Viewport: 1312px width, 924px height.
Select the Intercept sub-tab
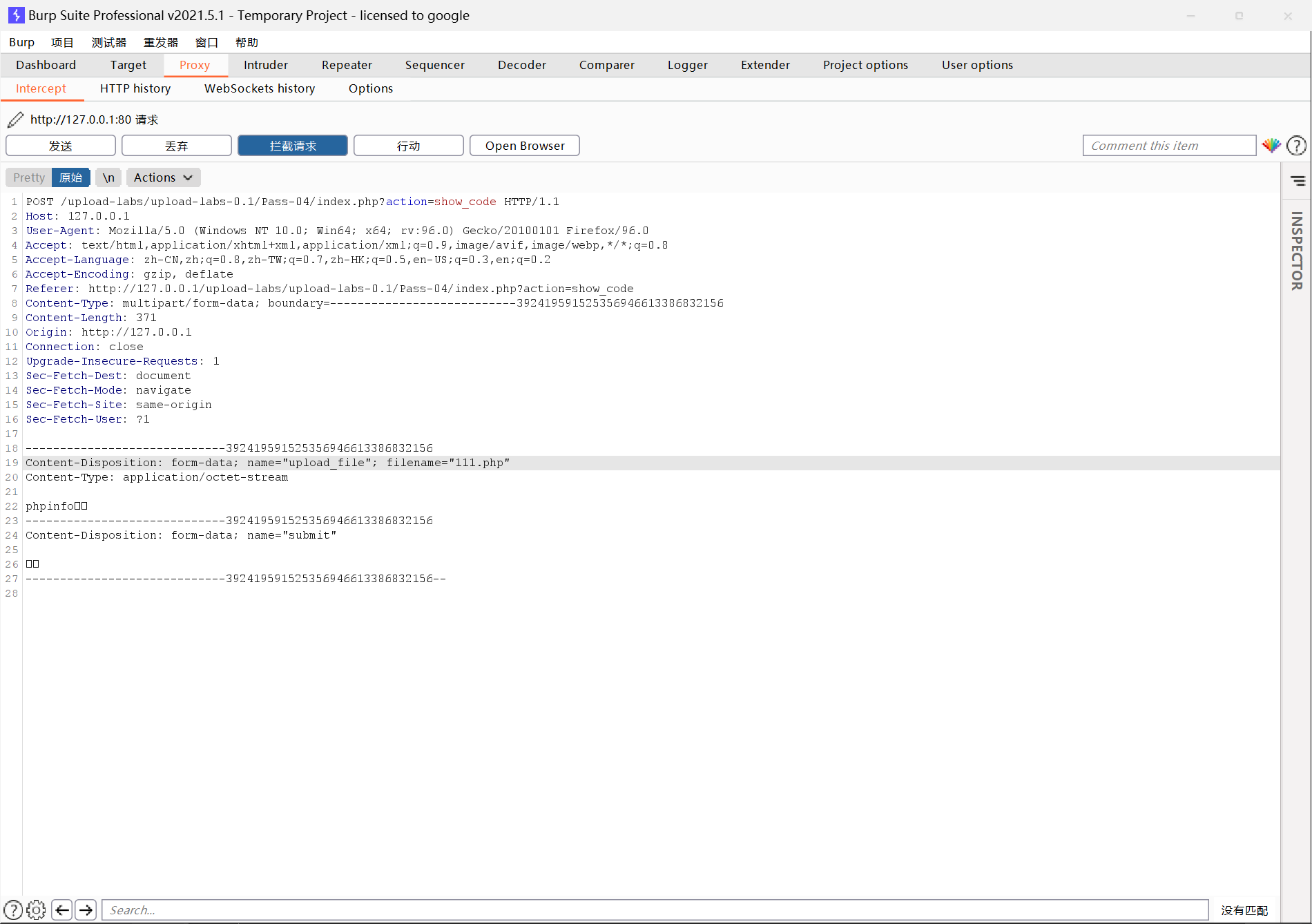(x=41, y=88)
